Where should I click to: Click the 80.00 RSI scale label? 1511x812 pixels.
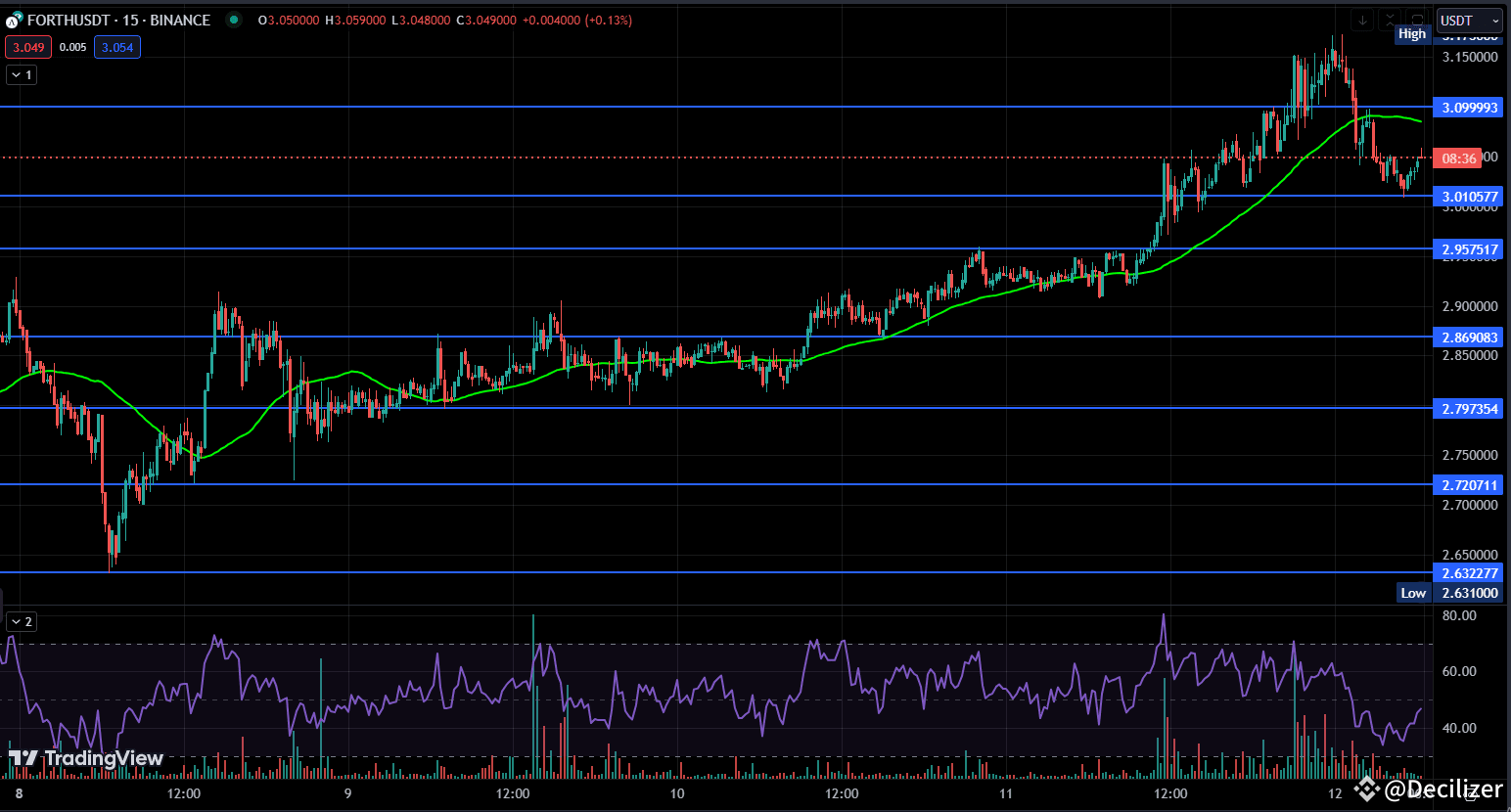[x=1459, y=615]
